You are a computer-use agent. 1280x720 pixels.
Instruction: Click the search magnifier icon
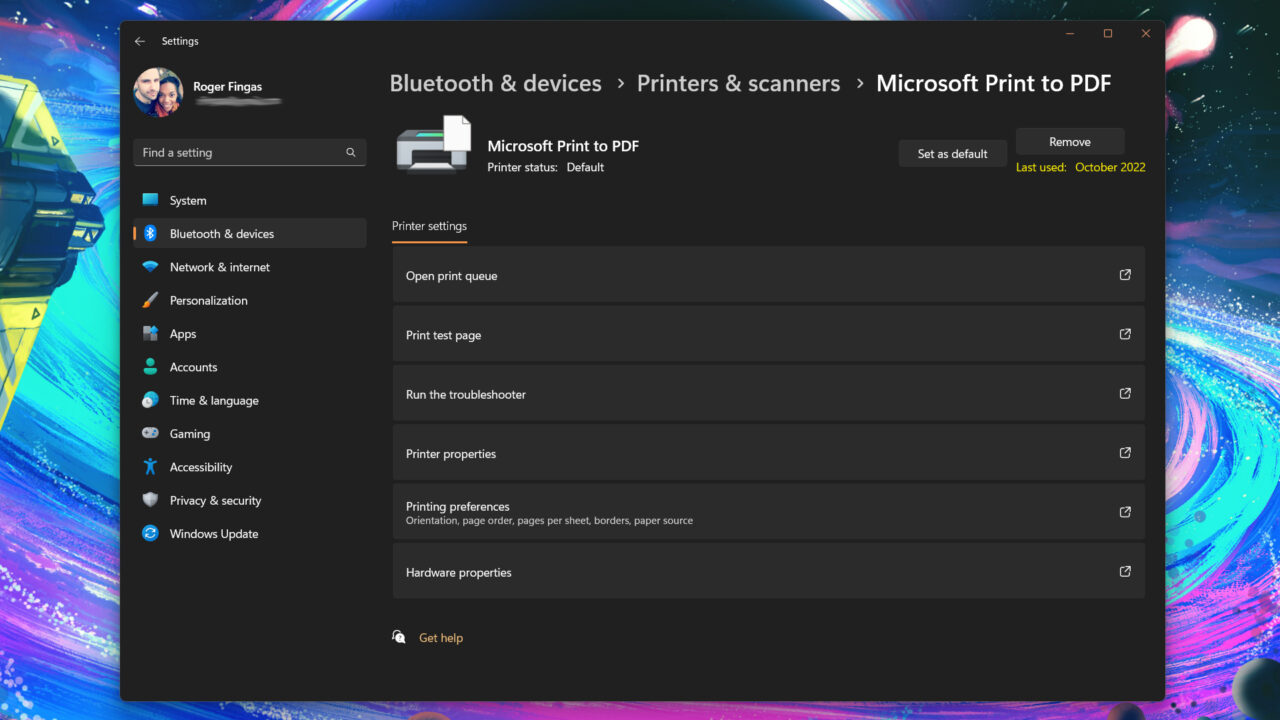click(x=351, y=153)
